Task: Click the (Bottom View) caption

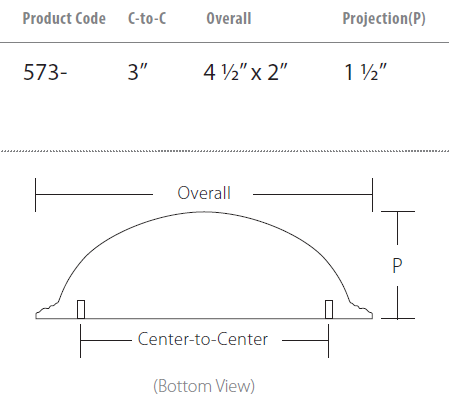Action: [204, 386]
